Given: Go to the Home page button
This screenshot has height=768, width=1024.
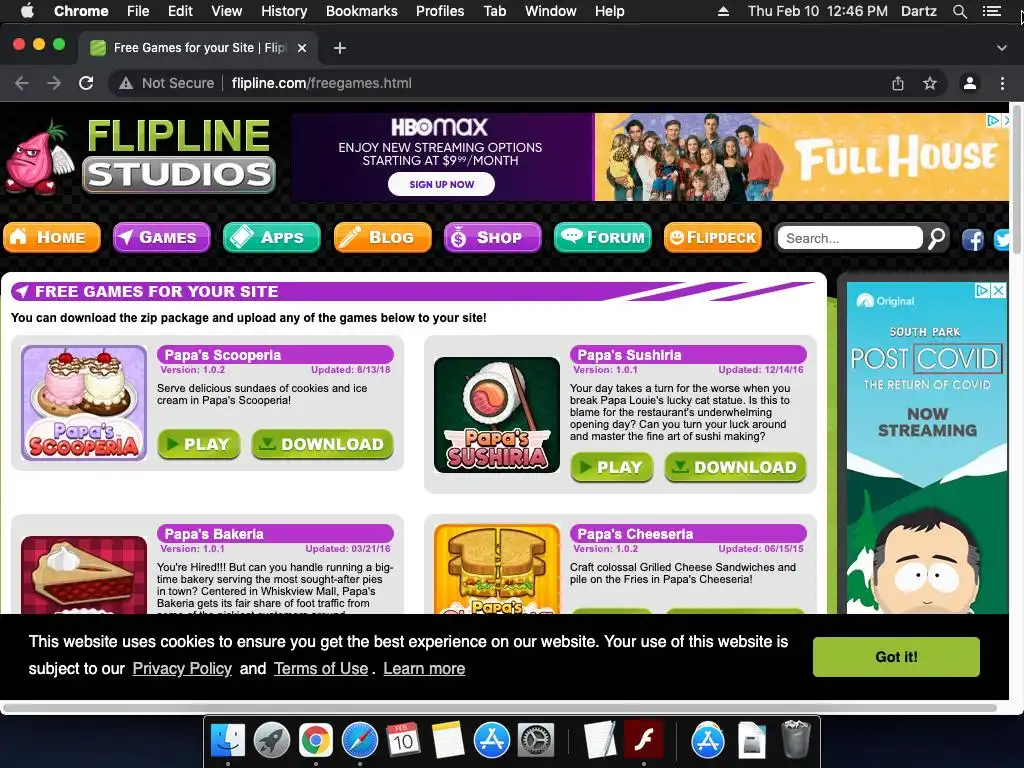Looking at the screenshot, I should point(52,237).
